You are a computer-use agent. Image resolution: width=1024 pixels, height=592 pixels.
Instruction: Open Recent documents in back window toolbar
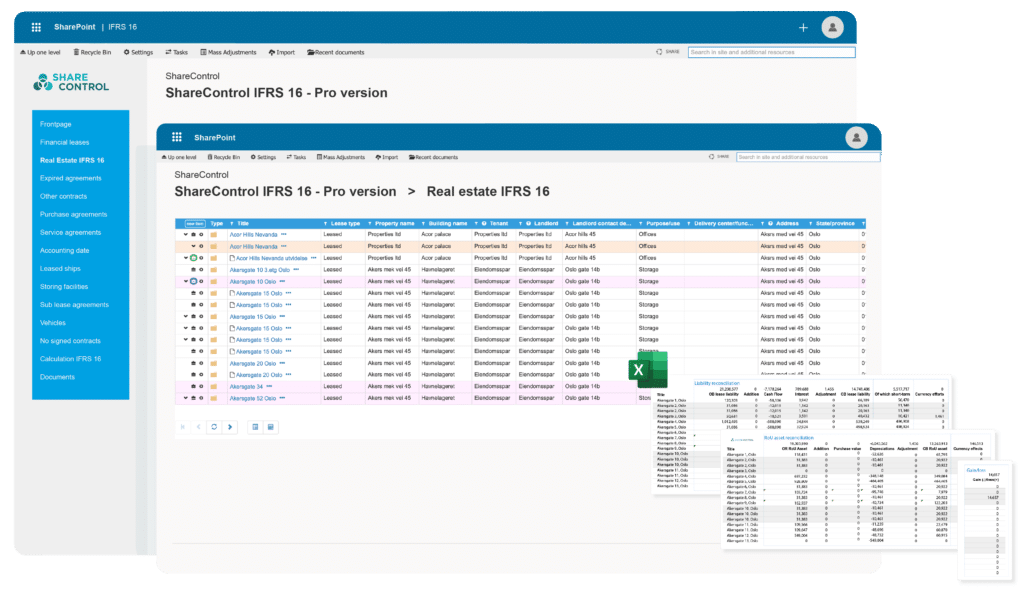click(x=336, y=52)
